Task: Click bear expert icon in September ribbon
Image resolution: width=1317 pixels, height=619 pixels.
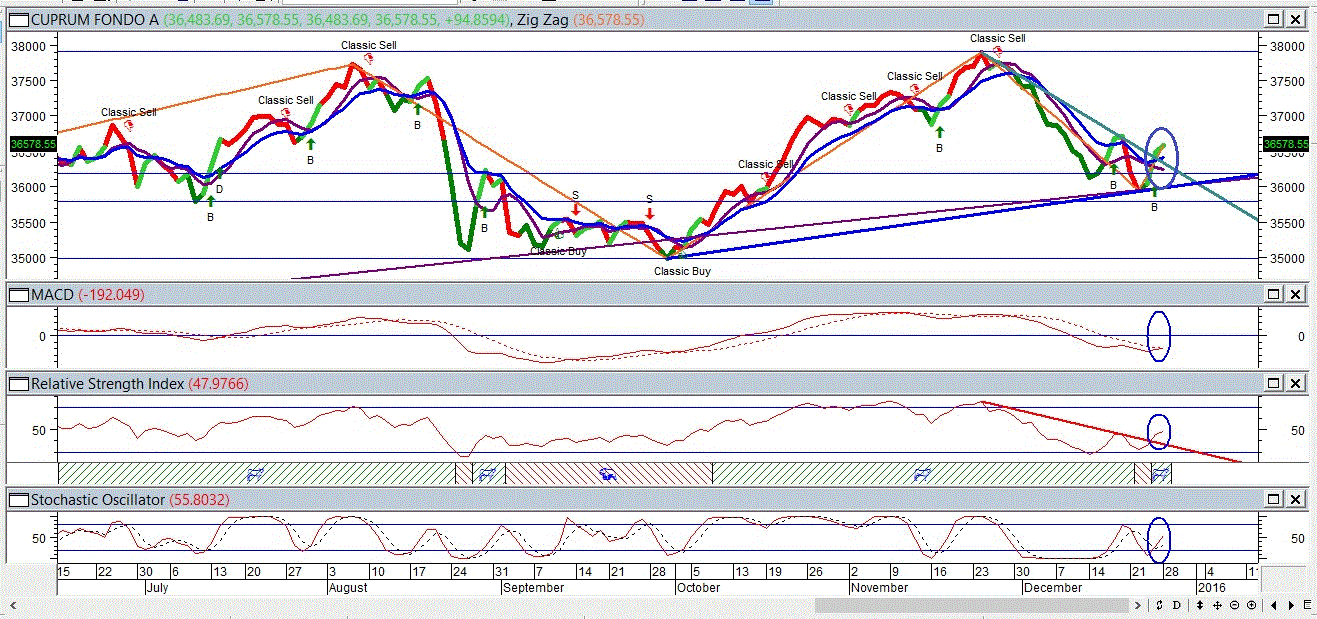Action: pyautogui.click(x=606, y=475)
